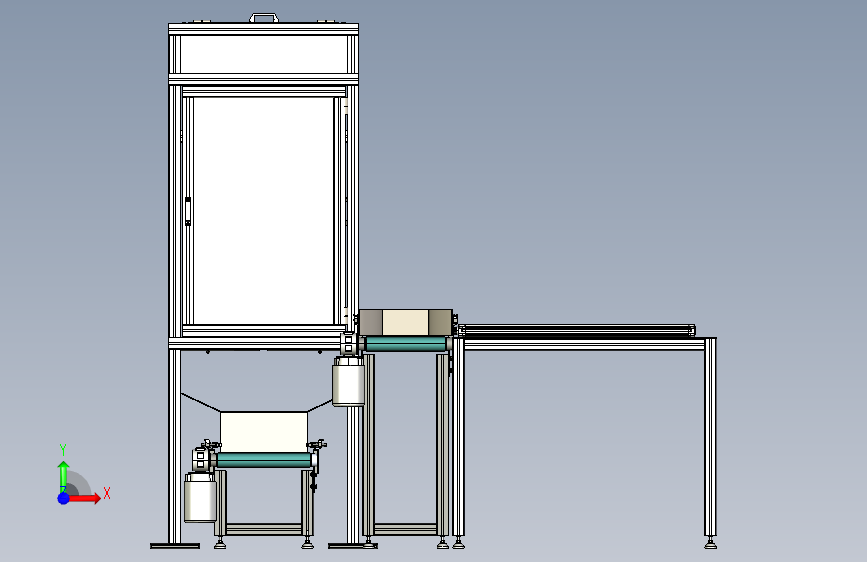Select the cylindrical motor beside lower conveyor
The width and height of the screenshot is (867, 562).
coord(200,497)
